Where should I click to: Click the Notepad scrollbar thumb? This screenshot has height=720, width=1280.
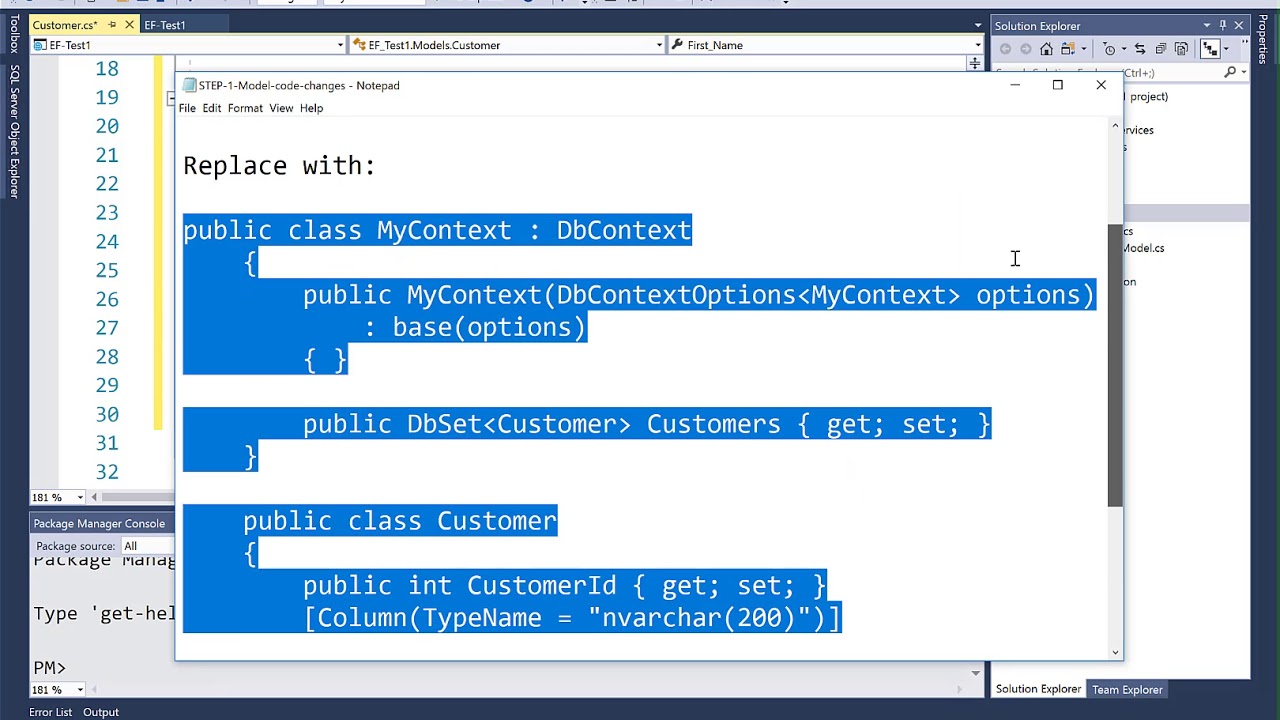(x=1115, y=365)
